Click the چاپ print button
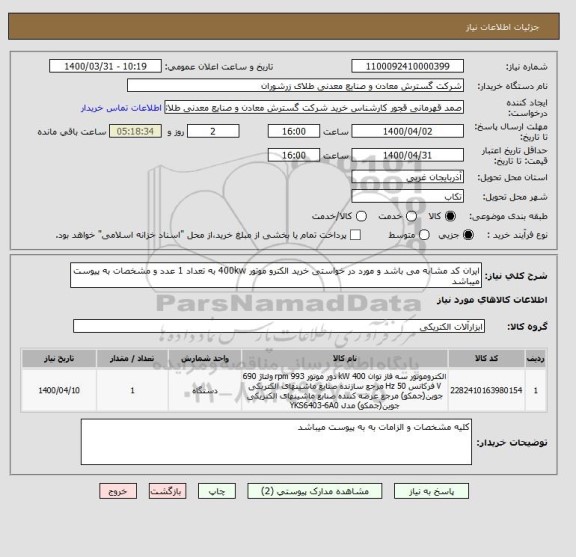 (x=217, y=491)
